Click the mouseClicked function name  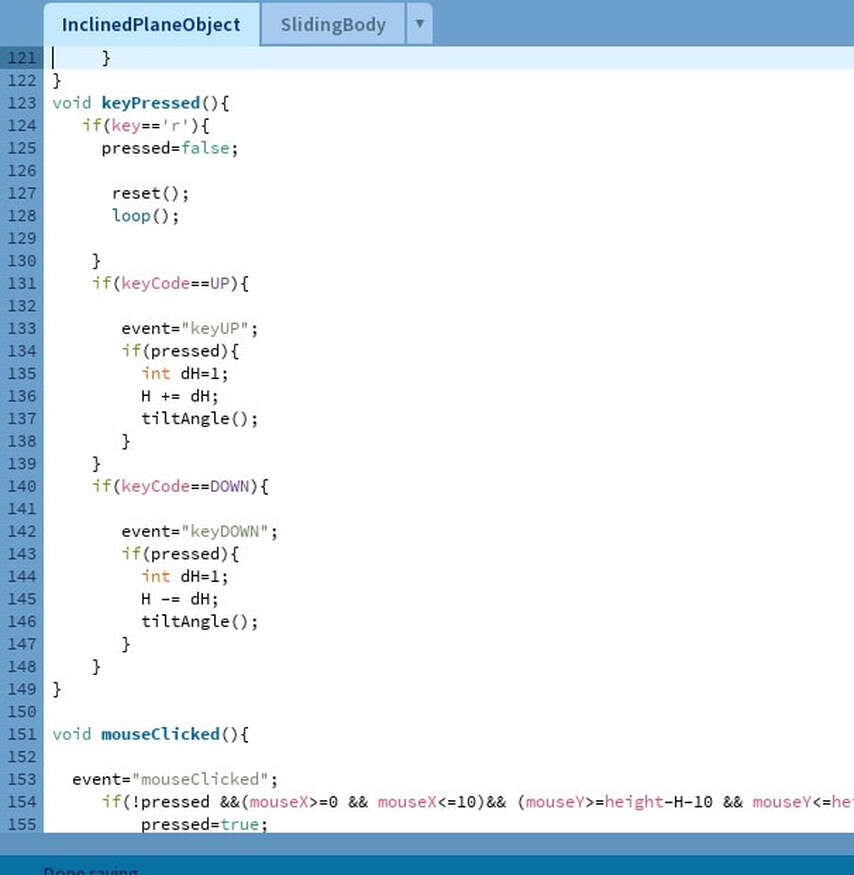coord(161,734)
